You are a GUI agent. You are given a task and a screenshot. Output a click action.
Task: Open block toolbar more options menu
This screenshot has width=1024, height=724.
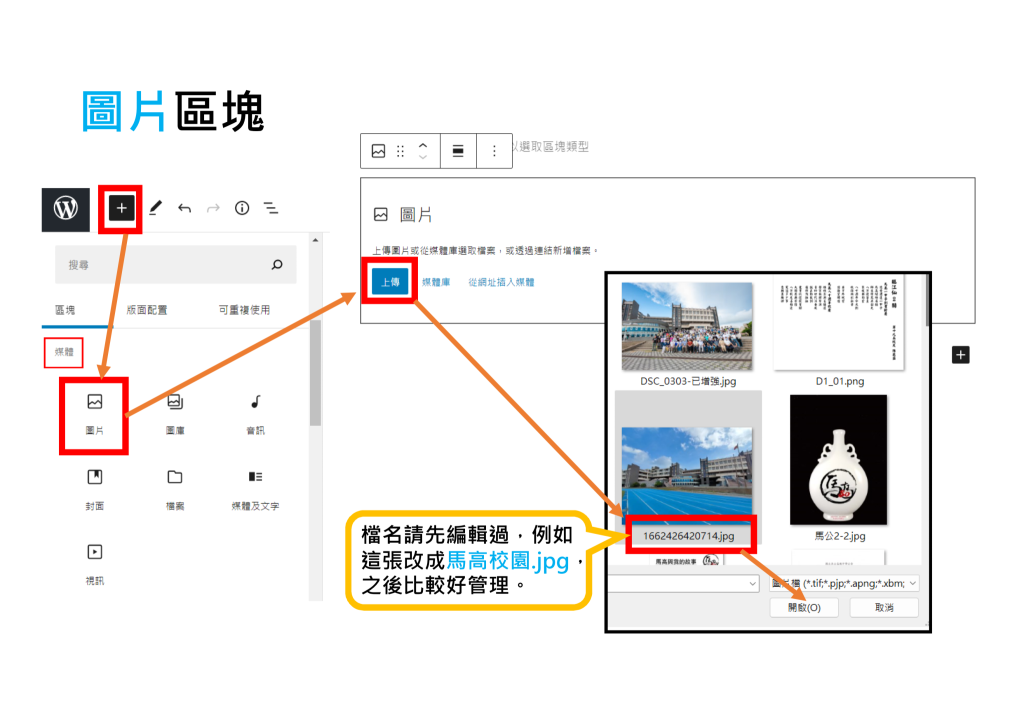(494, 151)
